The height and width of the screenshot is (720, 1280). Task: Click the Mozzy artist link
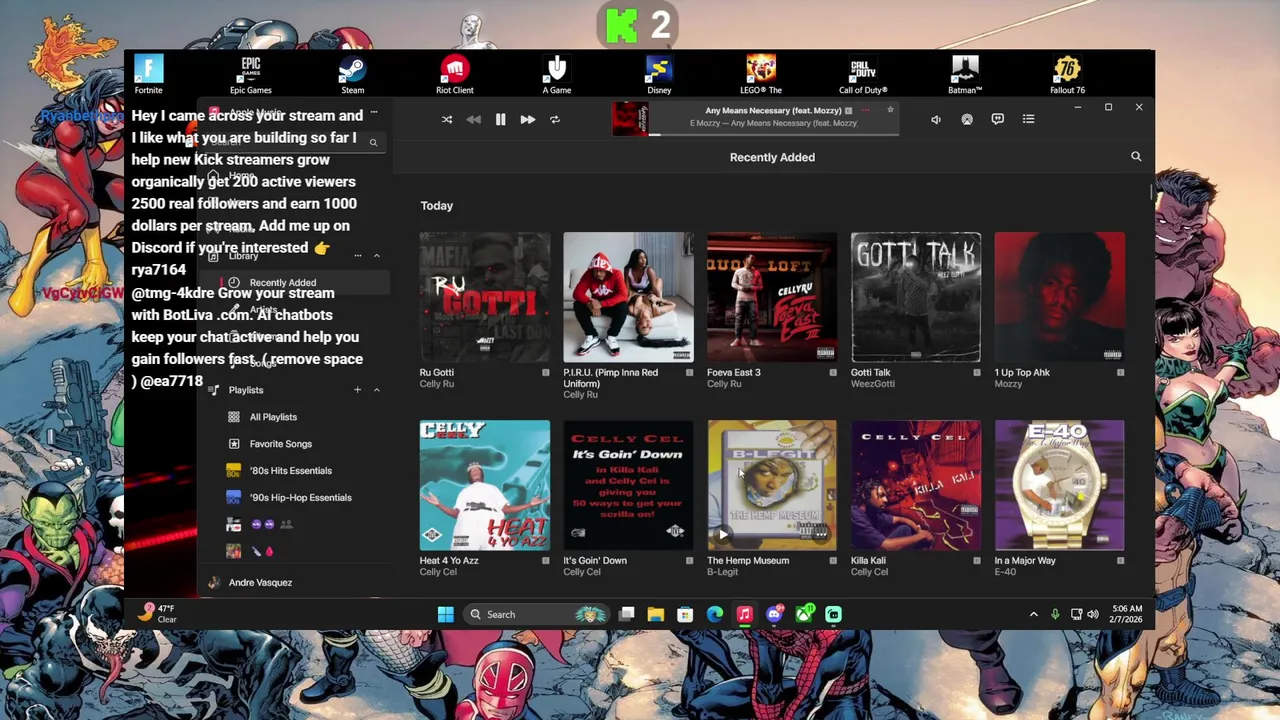[1008, 383]
